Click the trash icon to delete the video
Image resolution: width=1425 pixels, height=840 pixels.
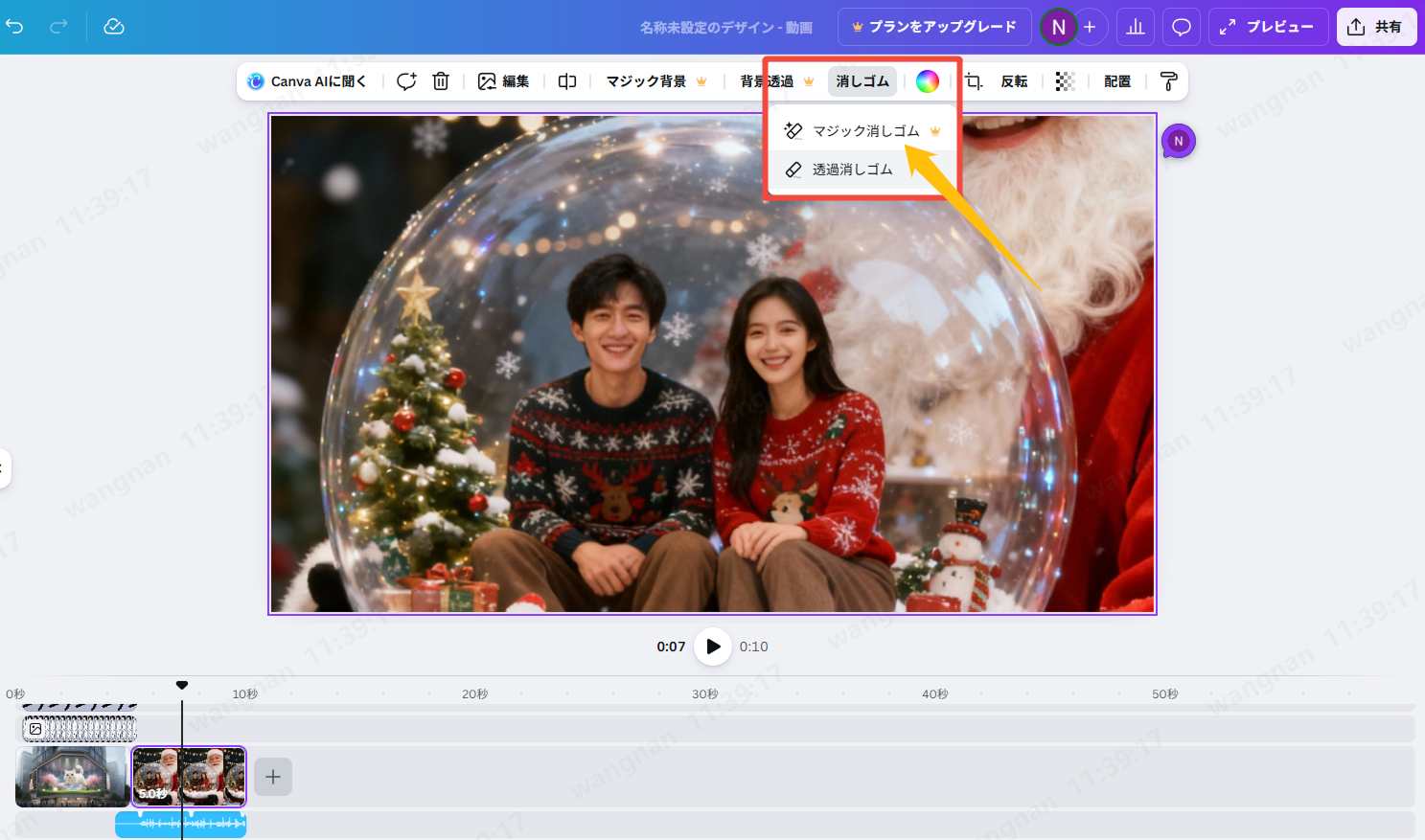[x=440, y=81]
